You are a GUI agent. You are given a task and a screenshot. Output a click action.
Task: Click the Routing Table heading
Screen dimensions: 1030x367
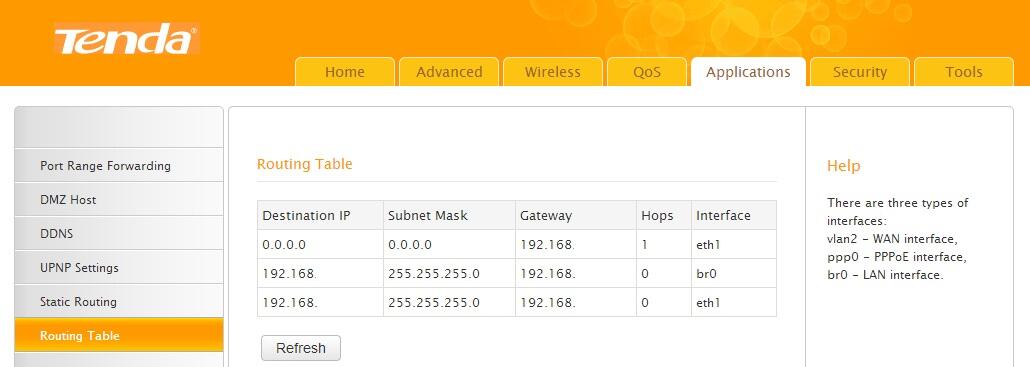(304, 163)
